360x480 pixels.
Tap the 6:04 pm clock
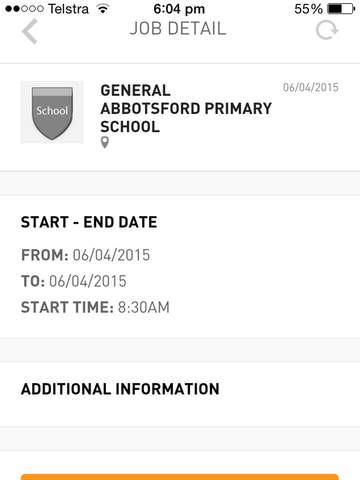pos(179,9)
